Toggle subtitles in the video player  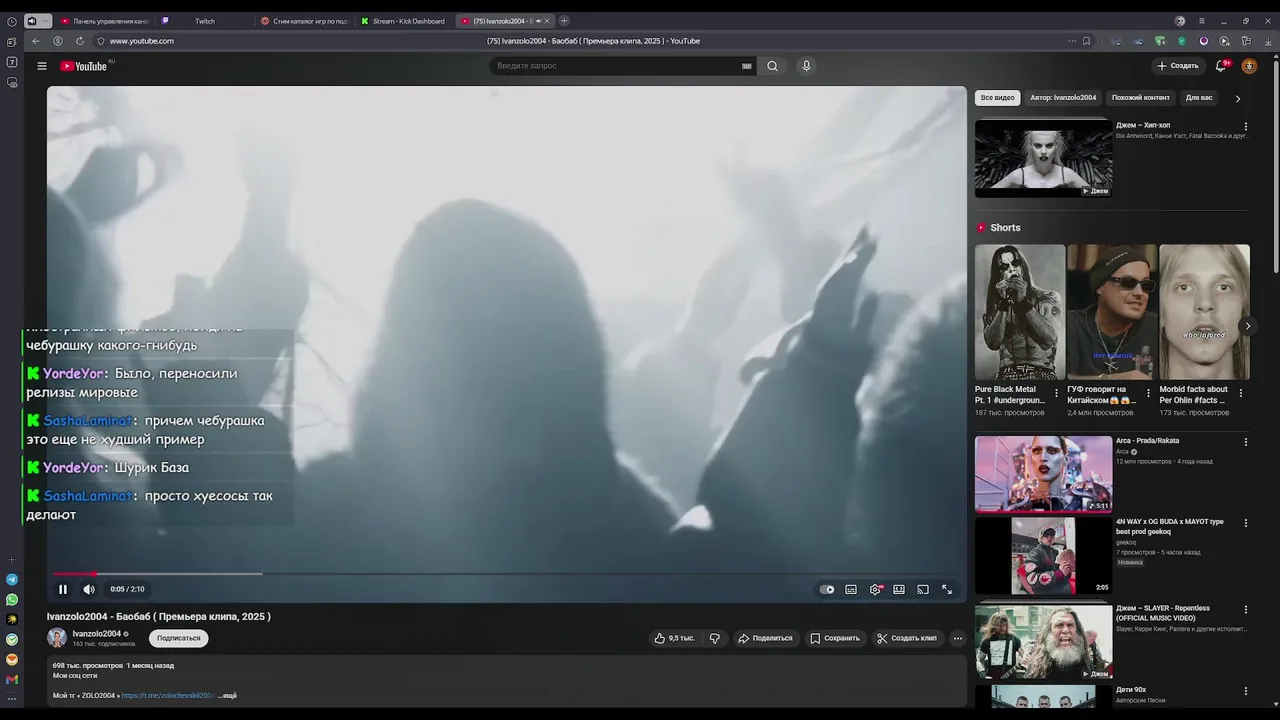pos(851,590)
